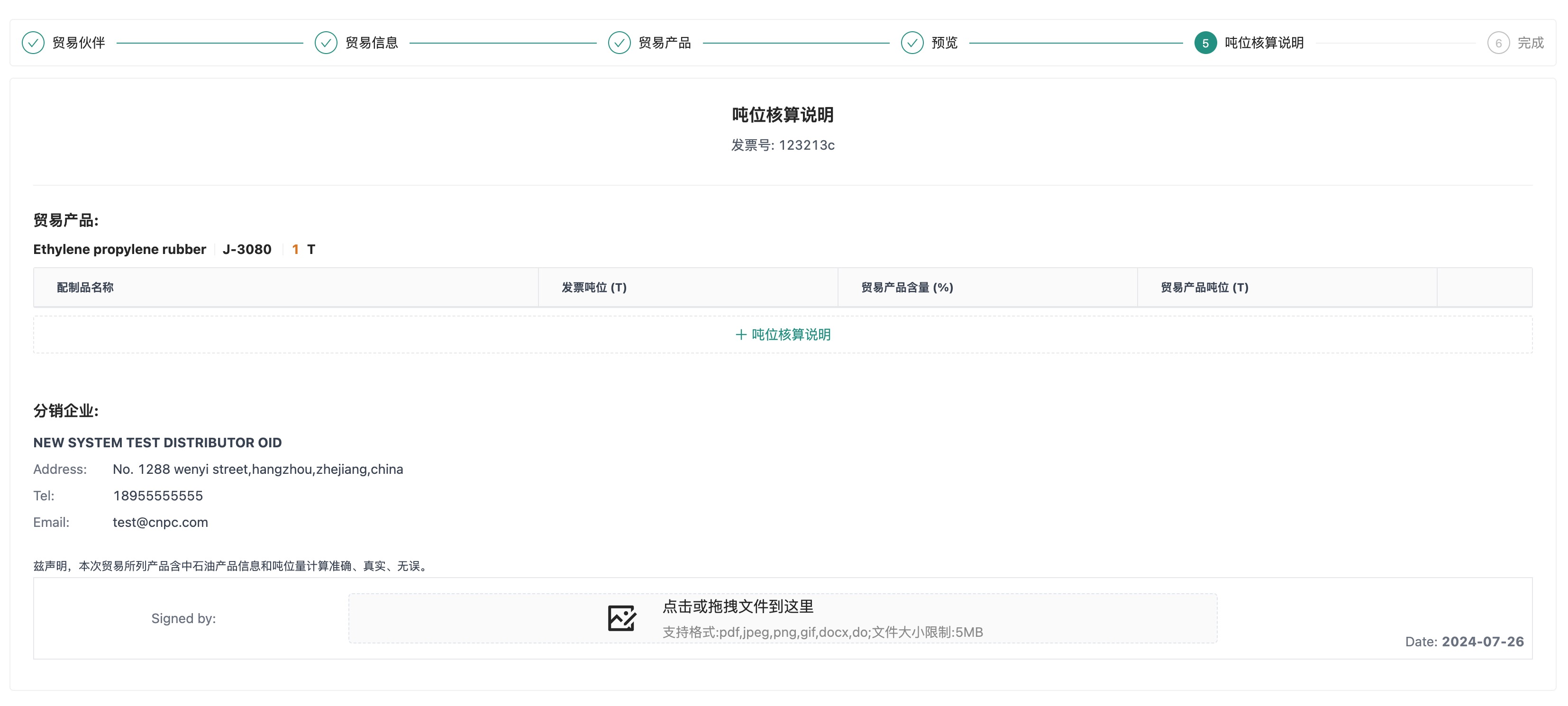This screenshot has height=706, width=1568.
Task: Go to the 贸易产品 step label
Action: (665, 43)
